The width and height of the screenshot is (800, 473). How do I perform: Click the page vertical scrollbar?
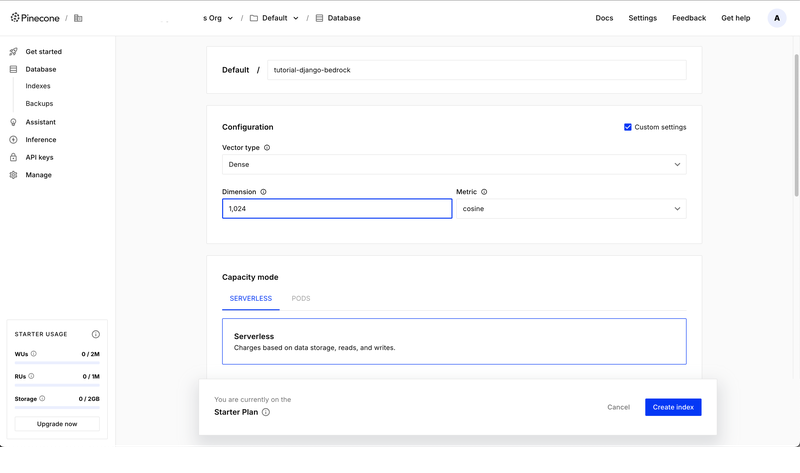[796, 125]
